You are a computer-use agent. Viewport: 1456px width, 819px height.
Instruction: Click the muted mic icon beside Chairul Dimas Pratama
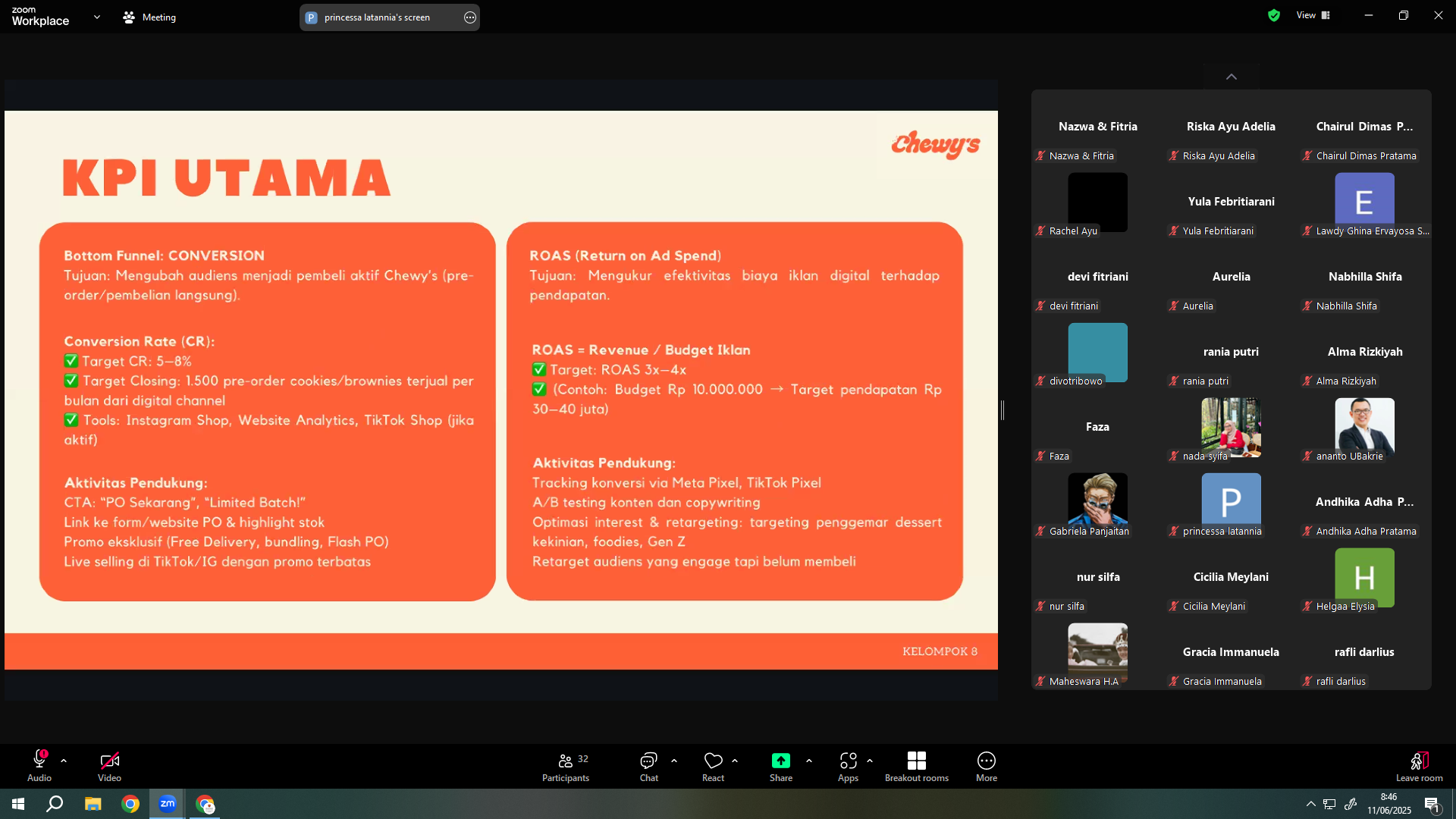tap(1307, 155)
